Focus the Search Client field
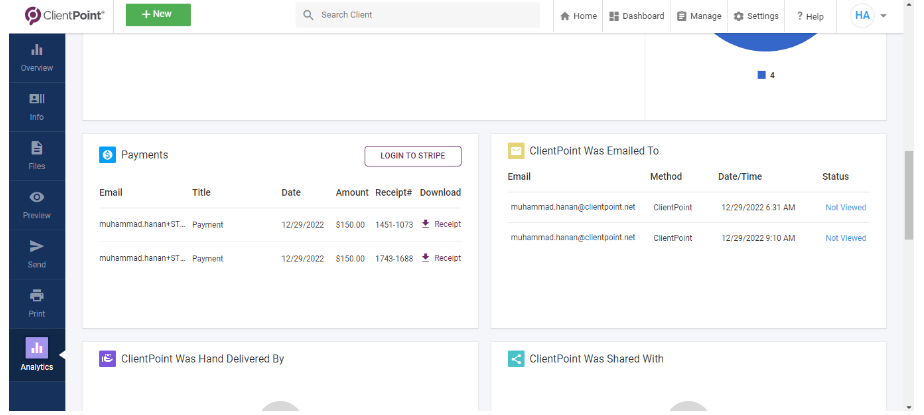The height and width of the screenshot is (415, 924). coord(418,15)
